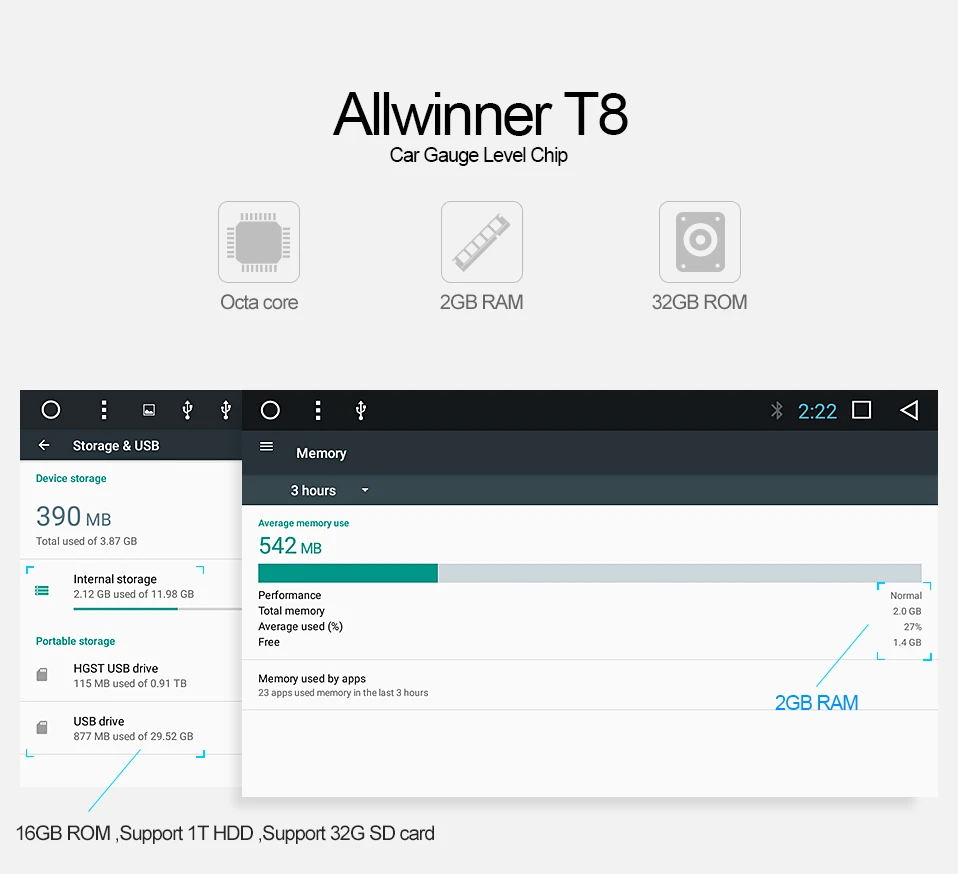This screenshot has height=874, width=958.
Task: Click the 2:22 clock
Action: tap(817, 411)
